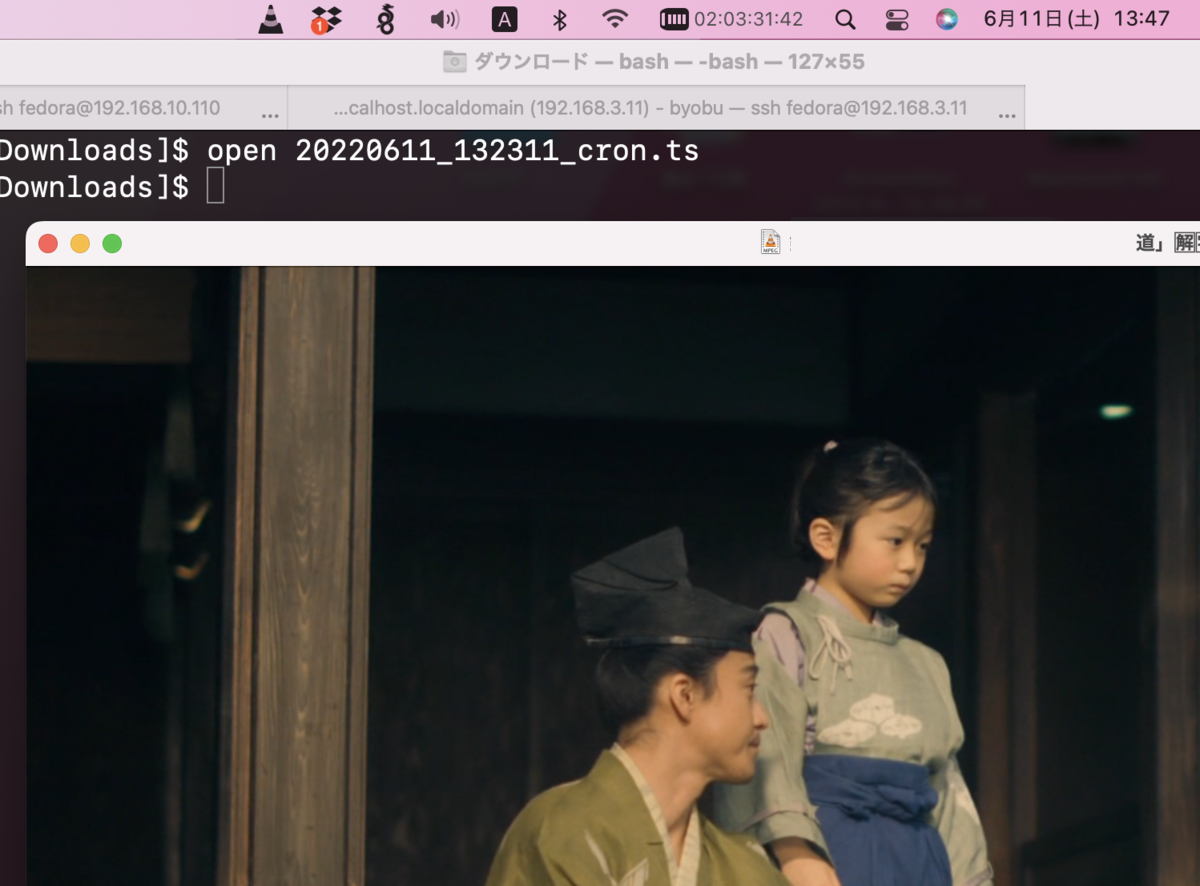Open the volume slider from the menu bar
Viewport: 1200px width, 886px height.
point(443,18)
